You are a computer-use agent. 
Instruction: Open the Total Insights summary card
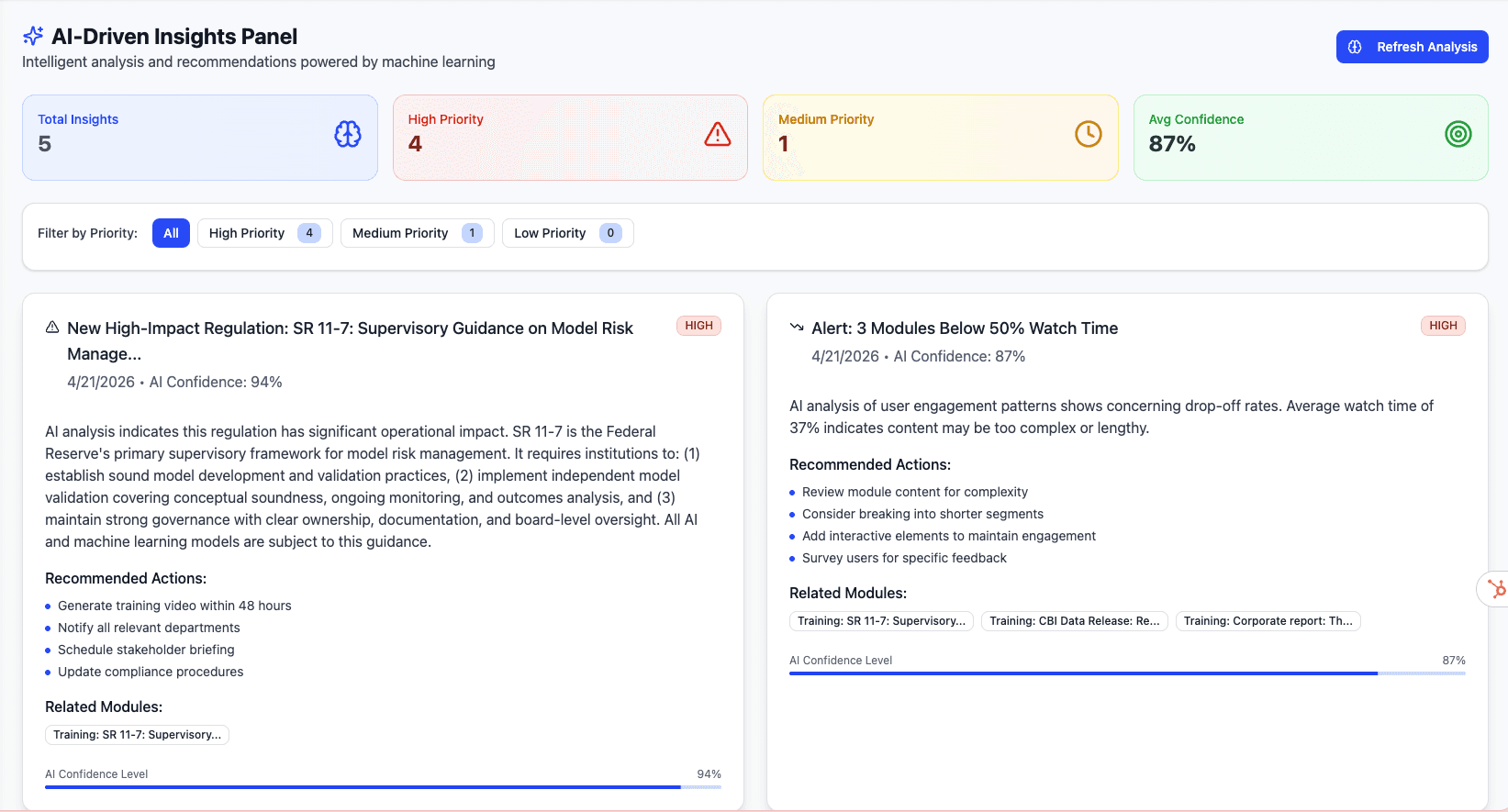tap(200, 138)
